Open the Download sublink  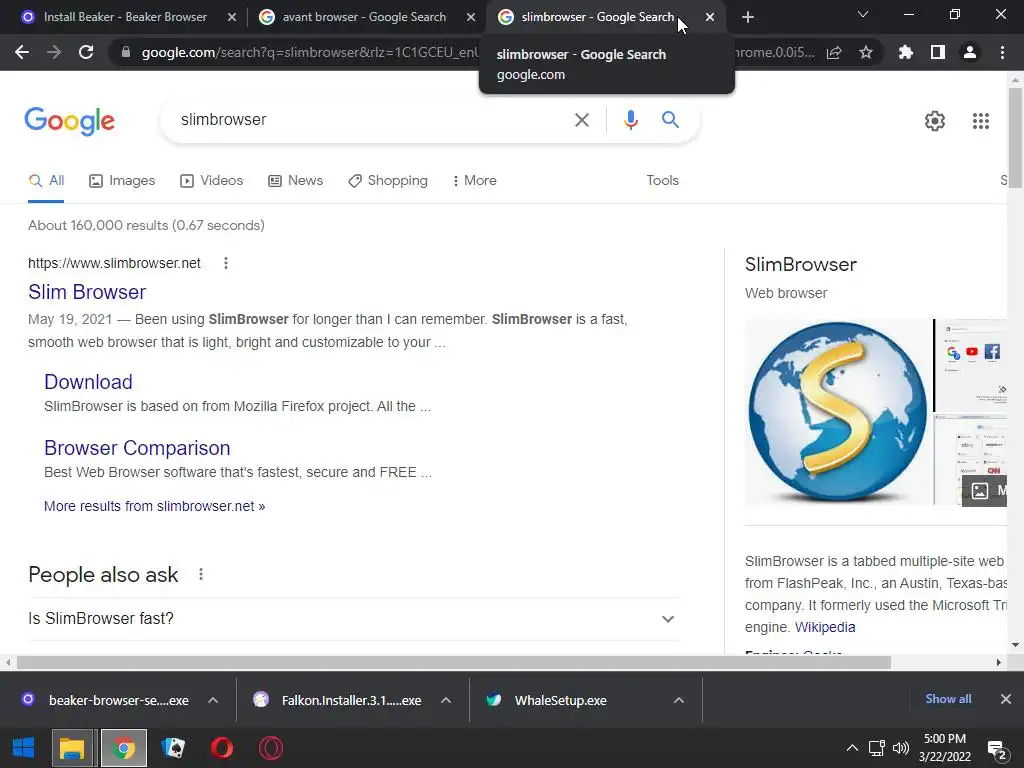88,381
